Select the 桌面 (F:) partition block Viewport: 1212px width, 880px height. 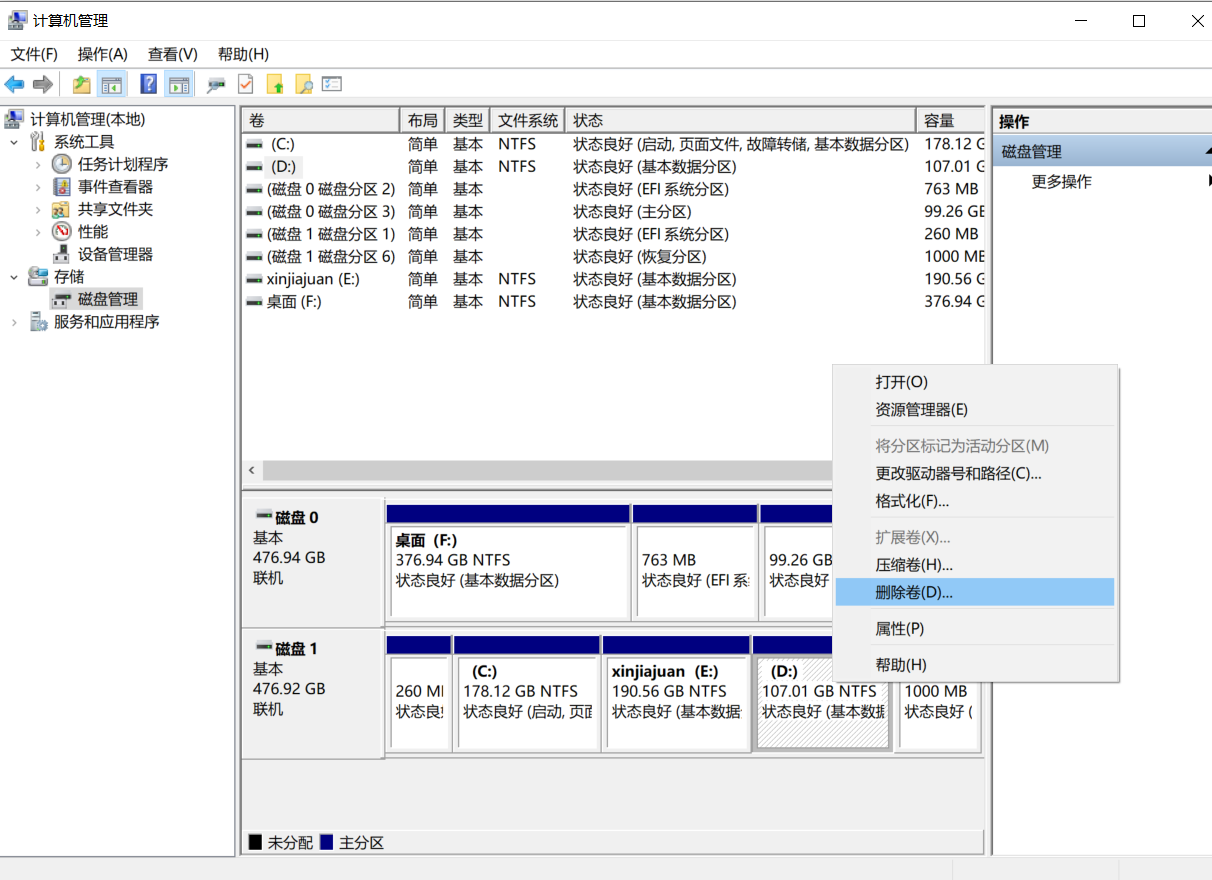click(508, 562)
